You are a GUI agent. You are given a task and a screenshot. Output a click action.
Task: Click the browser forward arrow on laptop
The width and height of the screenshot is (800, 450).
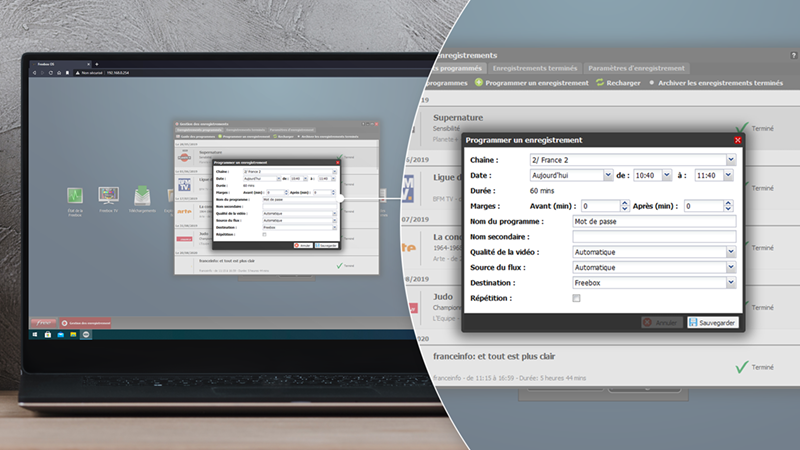point(42,73)
